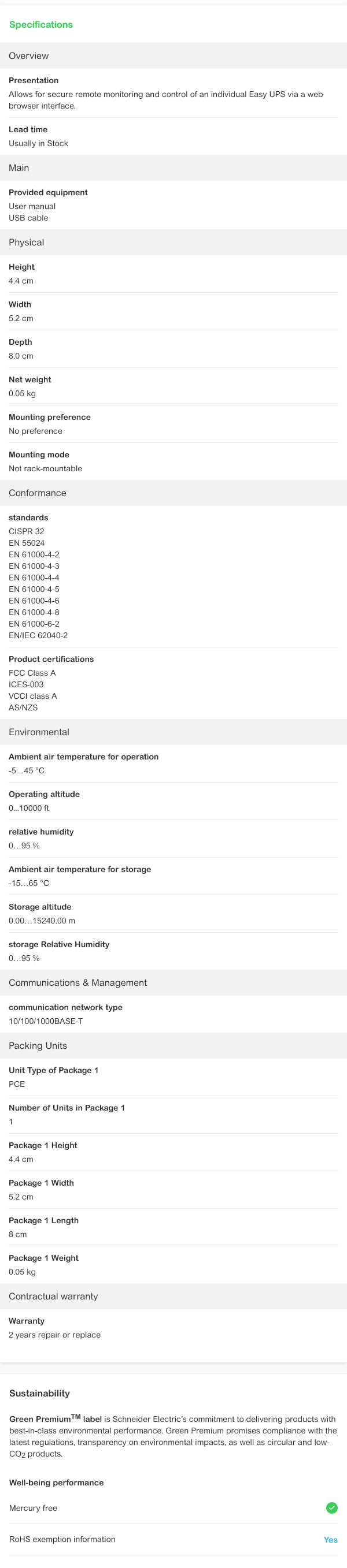This screenshot has width=347, height=1568.
Task: Click the green Mercury free checkmark icon
Action: (x=332, y=1507)
